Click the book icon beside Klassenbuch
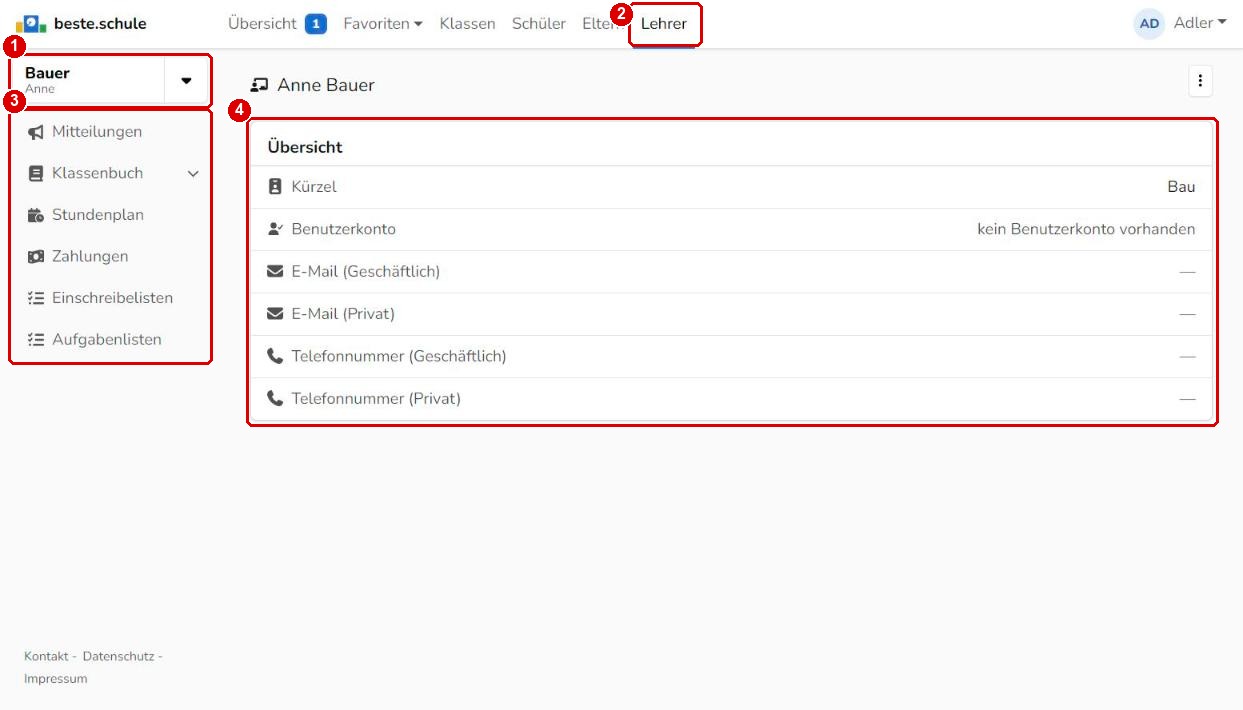 point(35,173)
